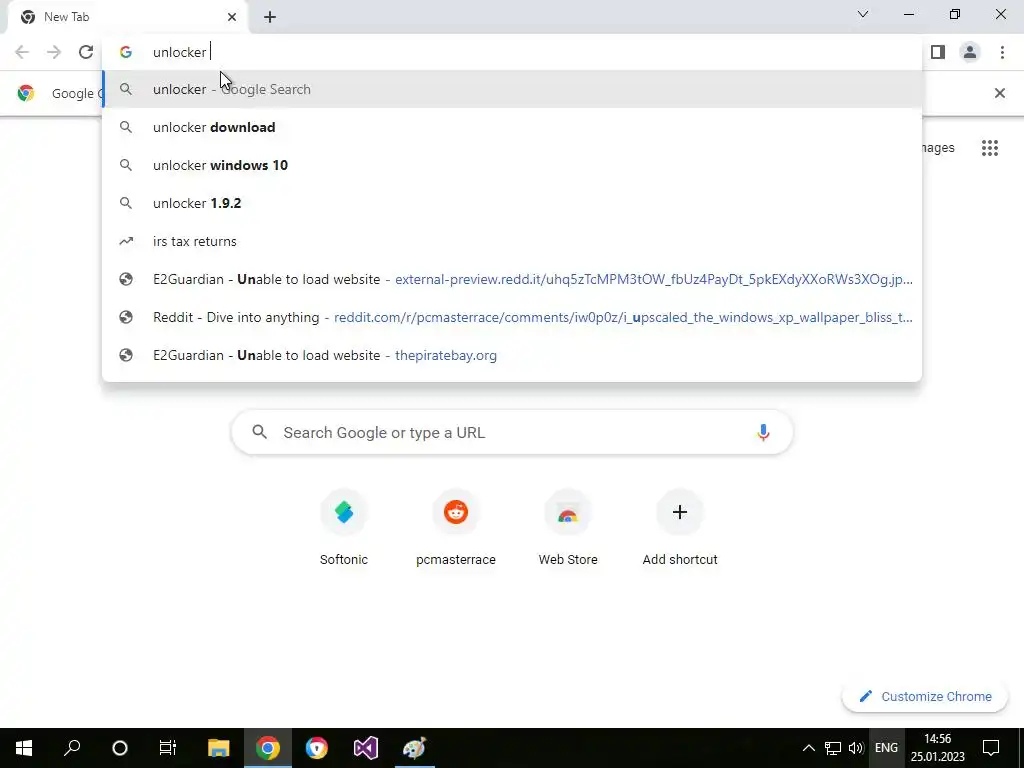1024x768 pixels.
Task: Open the Chrome three-dot menu
Action: pos(1002,52)
